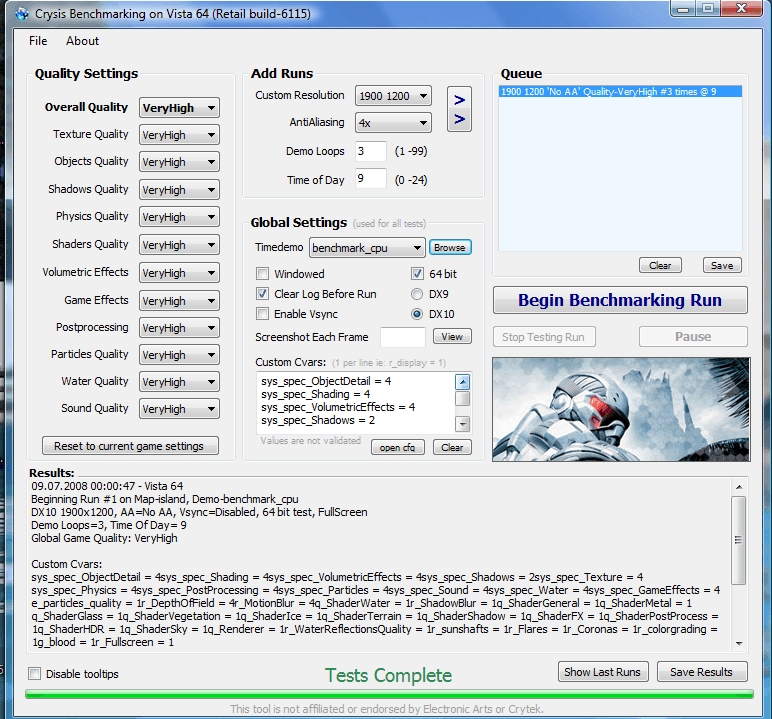
Task: Click Reset to current game settings
Action: [x=130, y=446]
